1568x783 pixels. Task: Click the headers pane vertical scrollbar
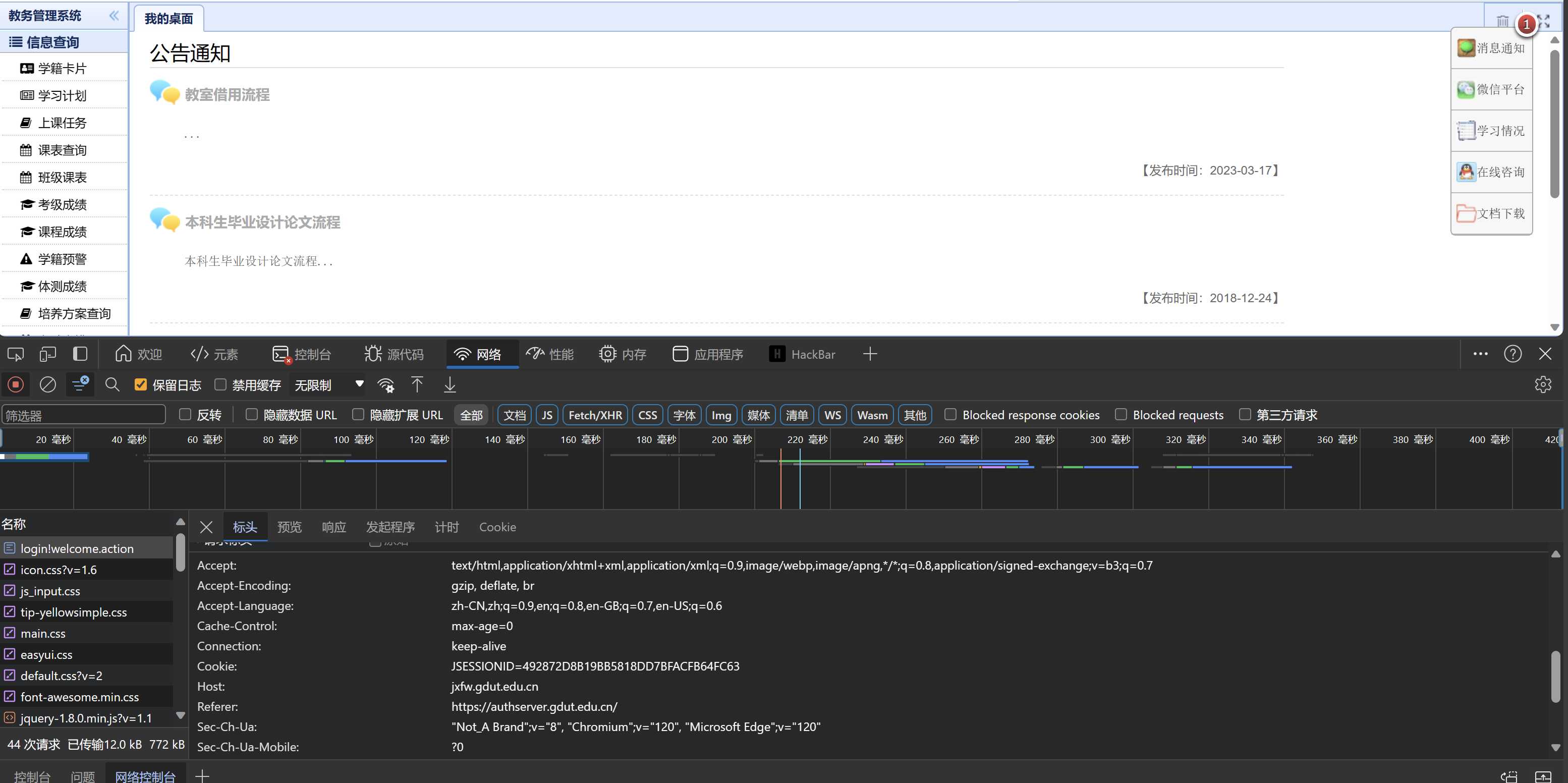point(1555,677)
